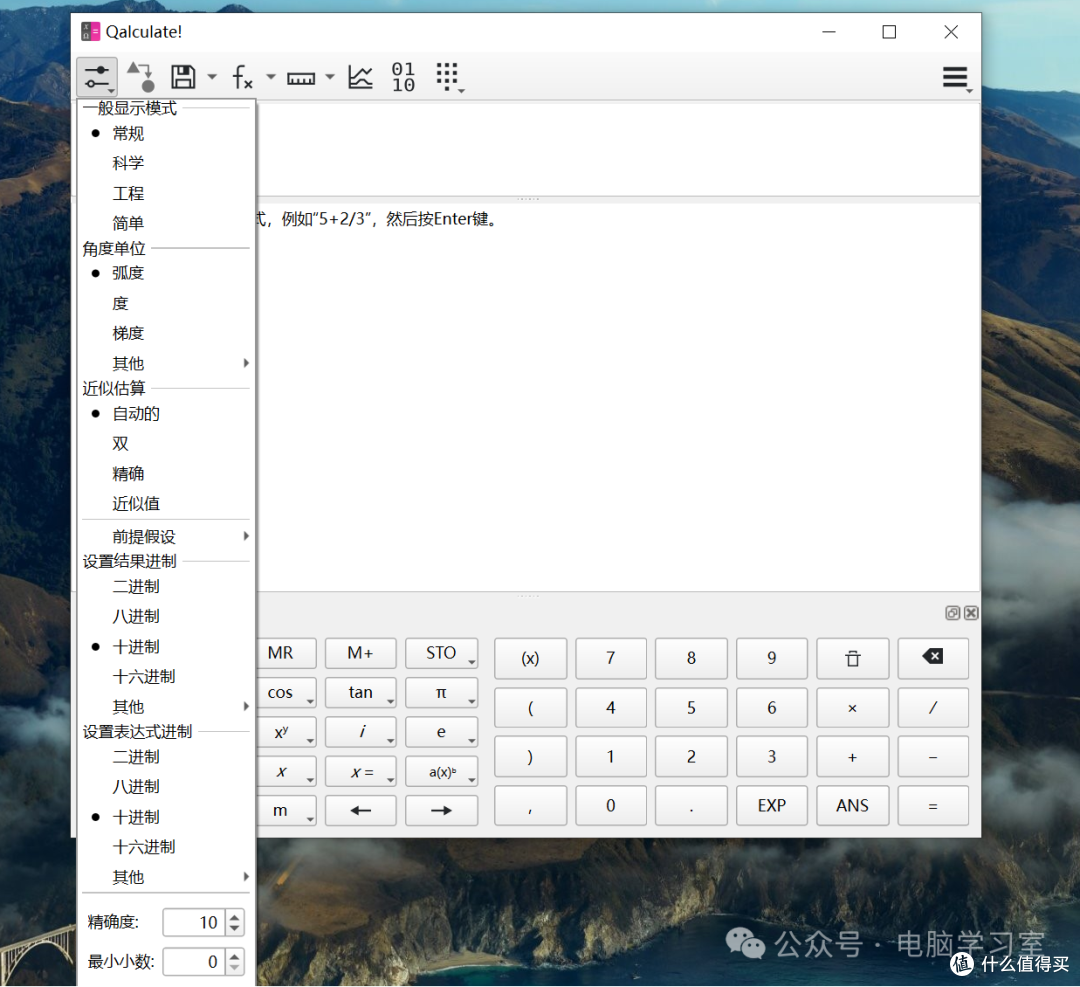This screenshot has height=987, width=1080.
Task: Select 度 angle unit
Action: tap(166, 304)
